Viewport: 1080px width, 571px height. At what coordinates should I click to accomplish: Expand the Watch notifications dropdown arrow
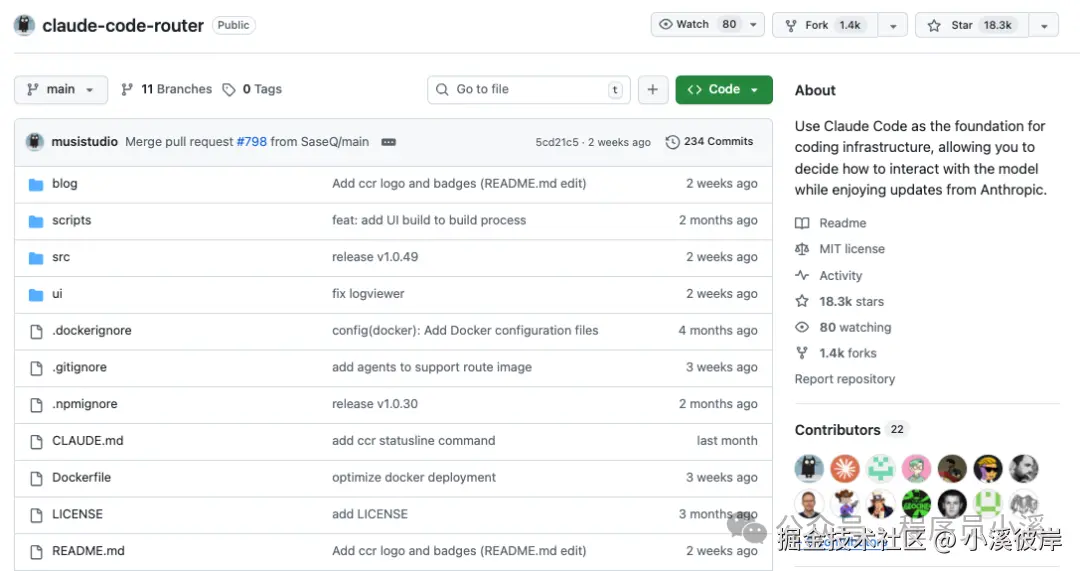(x=754, y=25)
